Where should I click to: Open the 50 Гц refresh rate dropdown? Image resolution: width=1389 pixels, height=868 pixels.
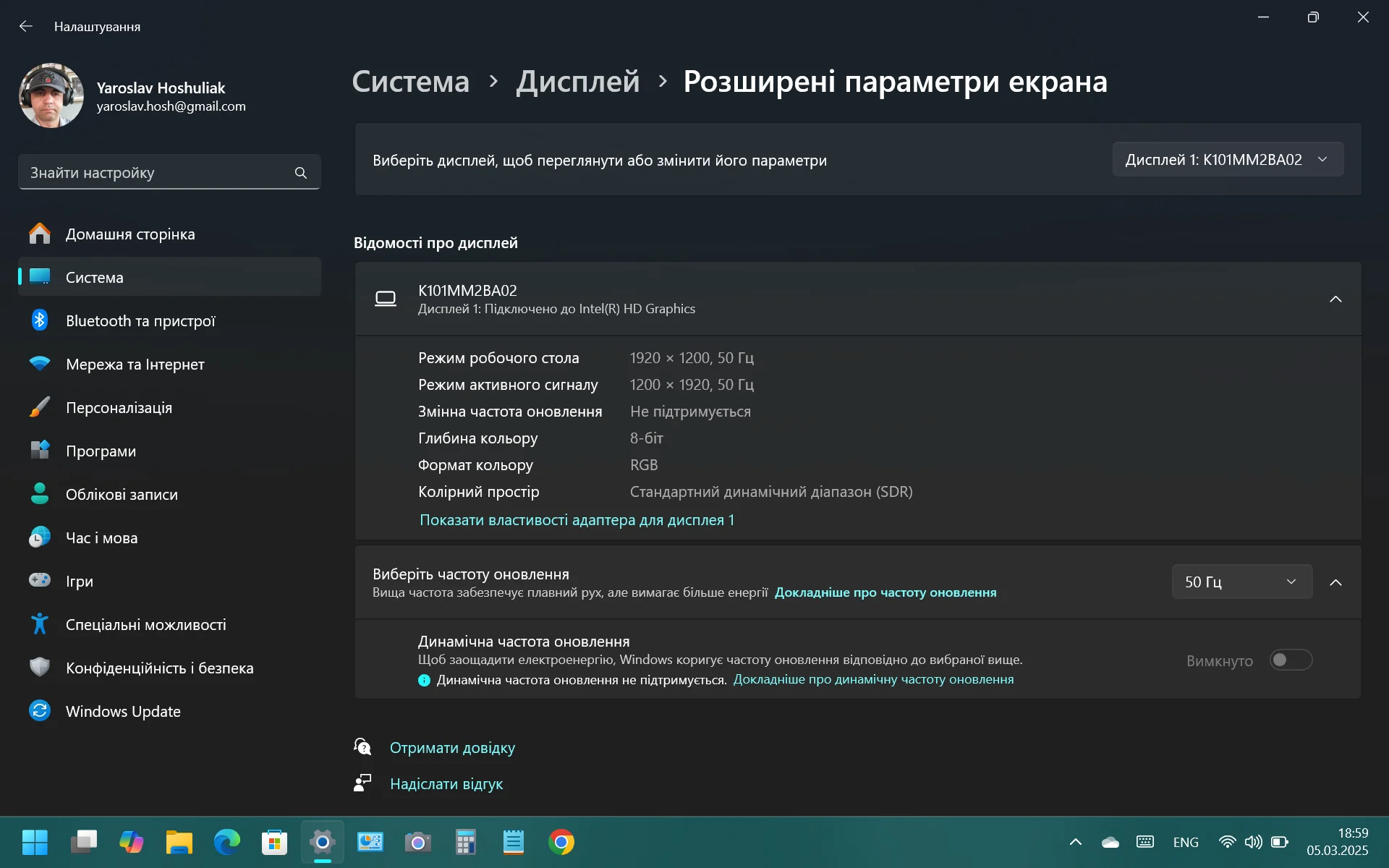pyautogui.click(x=1241, y=582)
